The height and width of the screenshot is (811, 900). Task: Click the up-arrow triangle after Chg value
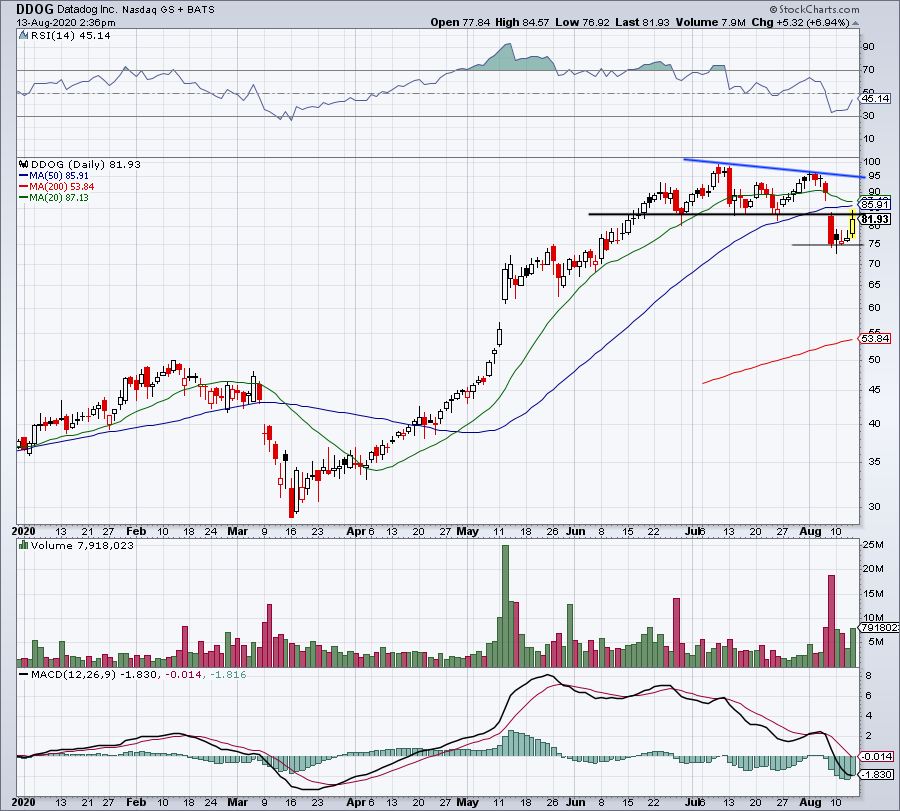tap(855, 23)
